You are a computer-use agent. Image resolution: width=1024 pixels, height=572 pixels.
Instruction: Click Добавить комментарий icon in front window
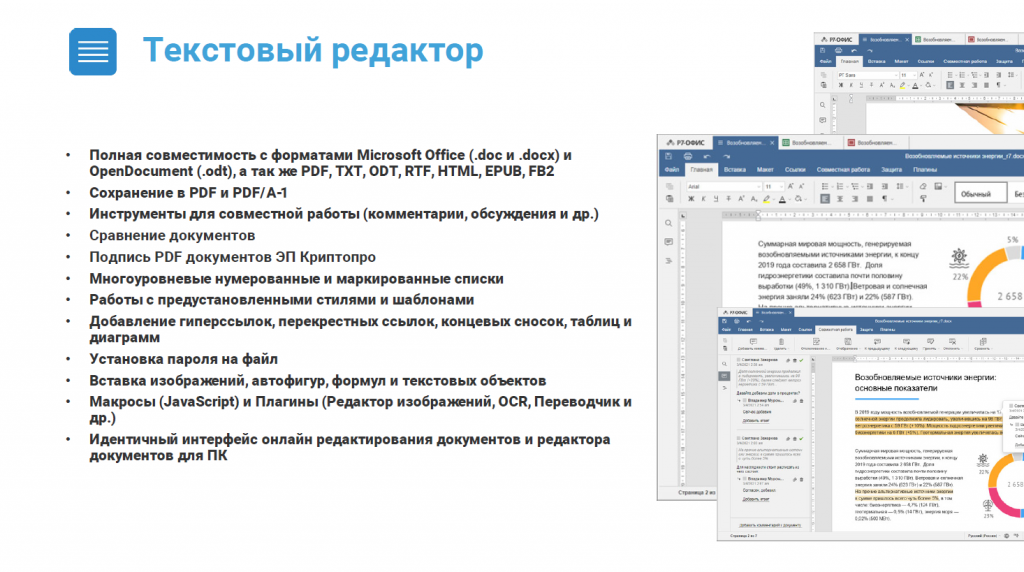[753, 342]
